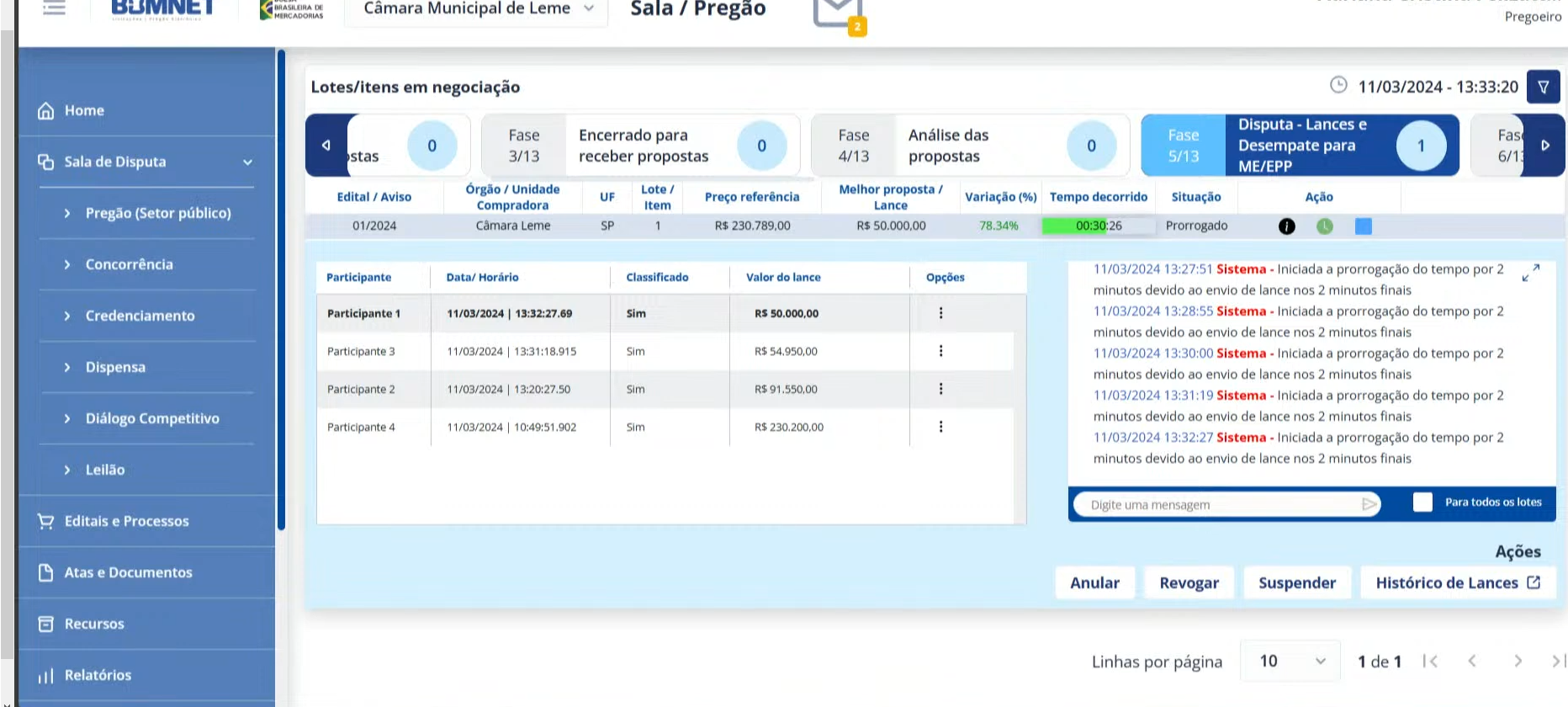
Task: Expand the chat messages panel
Action: click(1531, 273)
